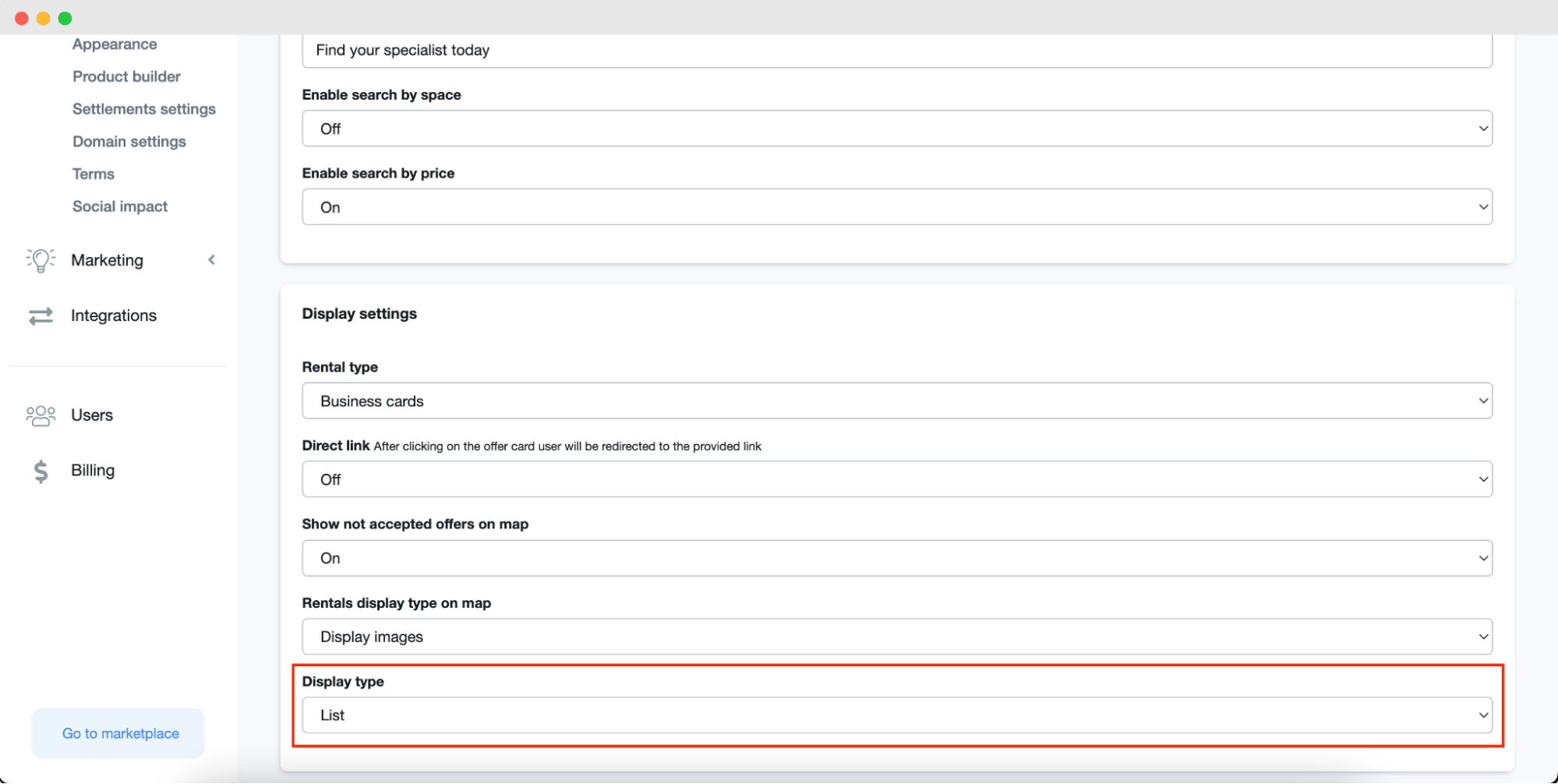Click the 'Enable search by price' label
The height and width of the screenshot is (784, 1558).
tap(378, 173)
